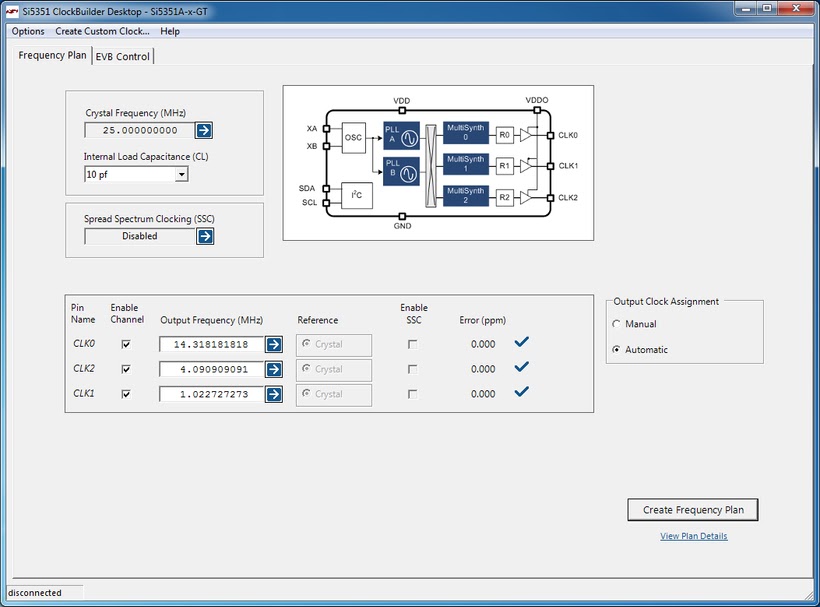Screen dimensions: 820x607
Task: Click arrow button for CLK1 output frequency
Action: coord(274,394)
